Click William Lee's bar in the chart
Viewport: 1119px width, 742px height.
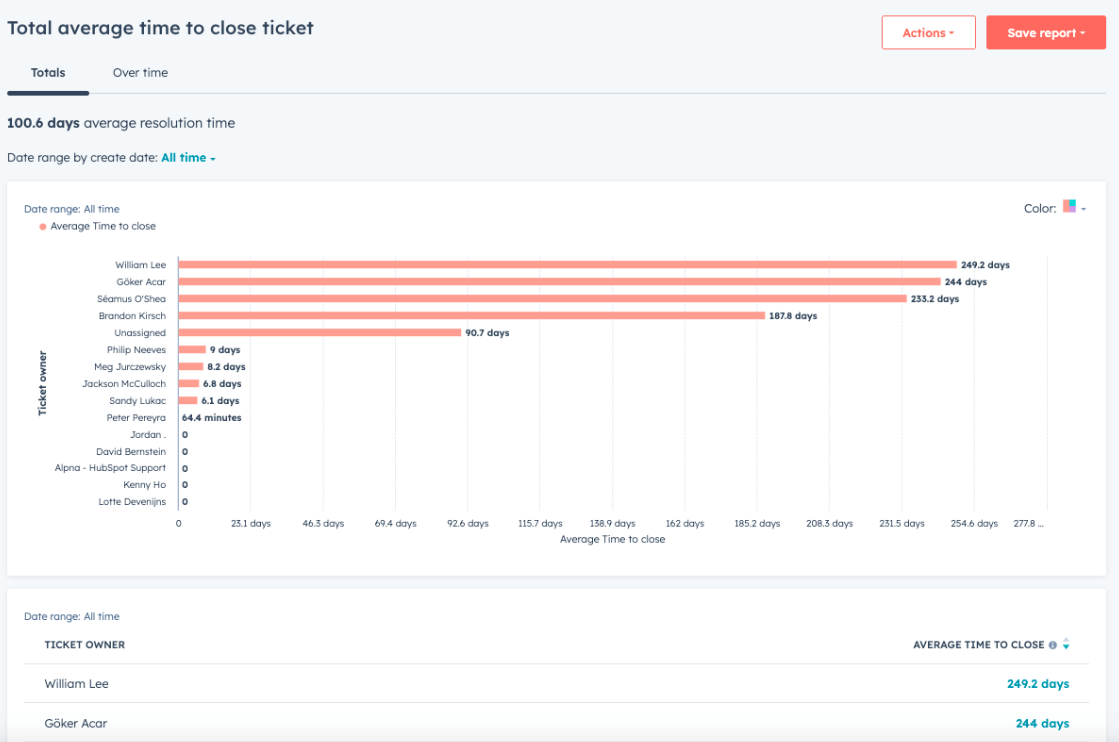567,265
